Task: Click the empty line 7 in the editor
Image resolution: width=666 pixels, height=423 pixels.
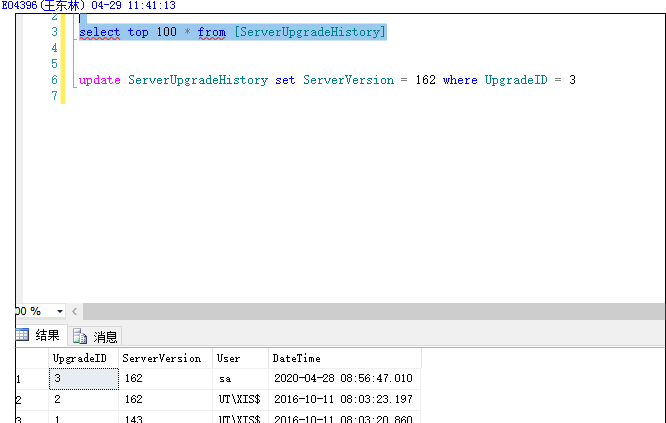Action: [x=300, y=96]
